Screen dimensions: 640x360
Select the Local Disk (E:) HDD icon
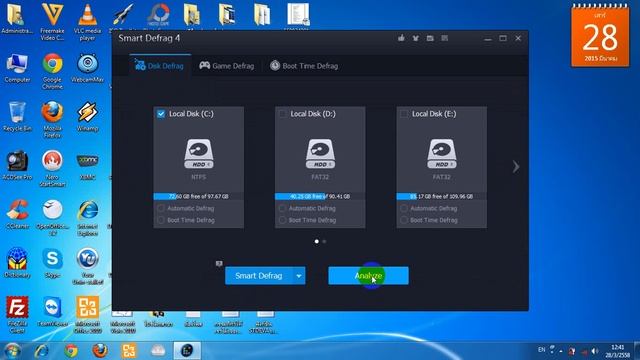442,154
